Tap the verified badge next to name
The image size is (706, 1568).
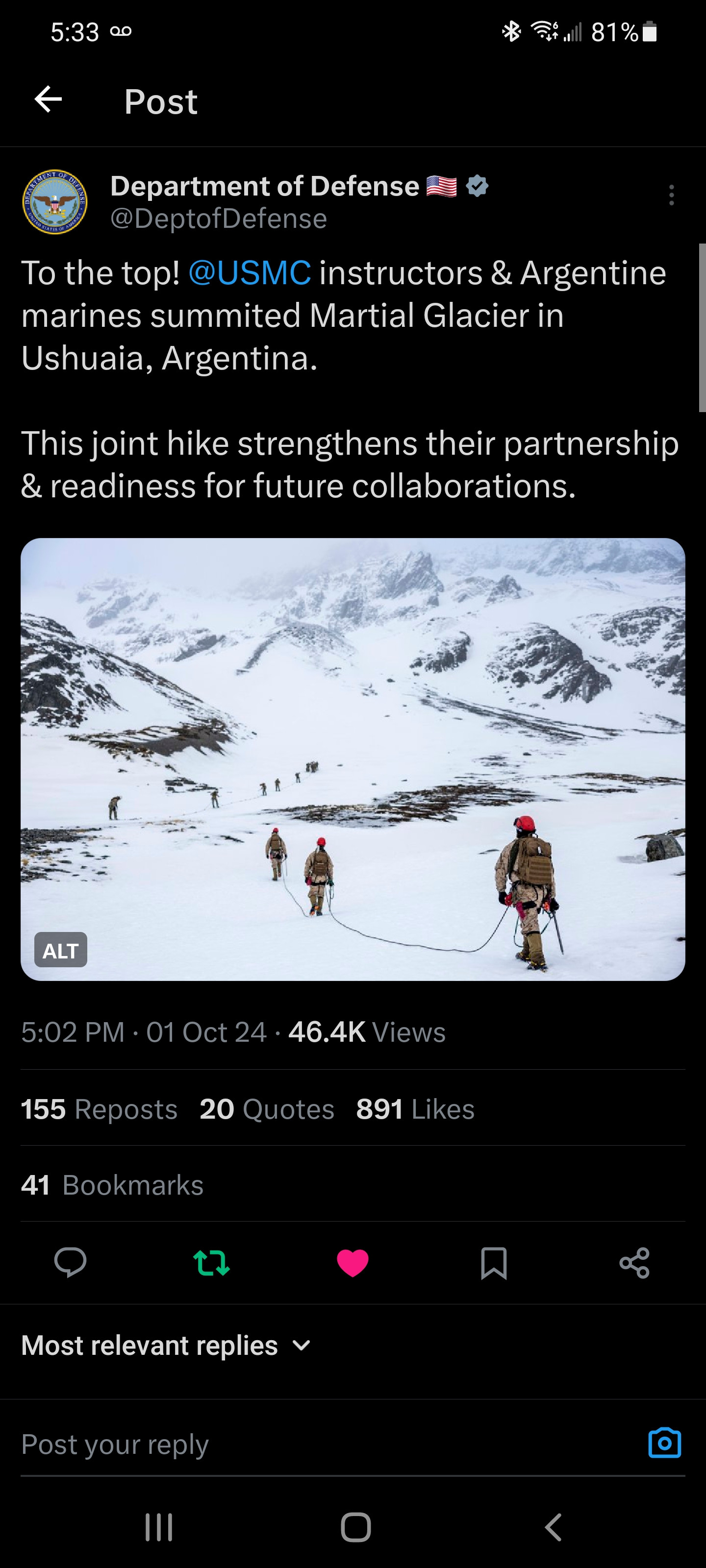(477, 186)
